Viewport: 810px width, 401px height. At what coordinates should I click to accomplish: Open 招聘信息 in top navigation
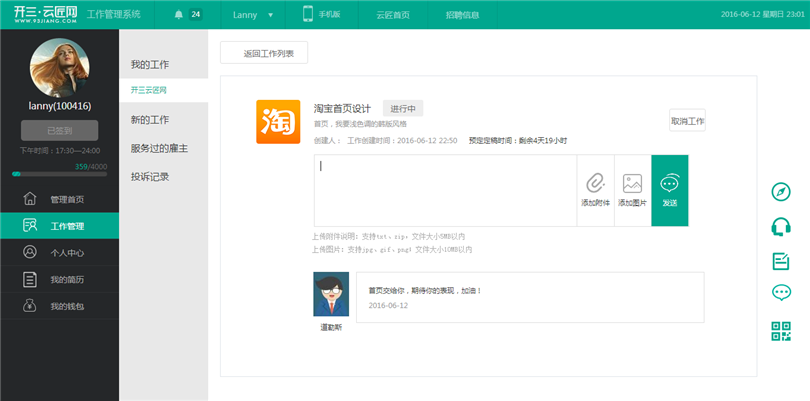click(462, 15)
